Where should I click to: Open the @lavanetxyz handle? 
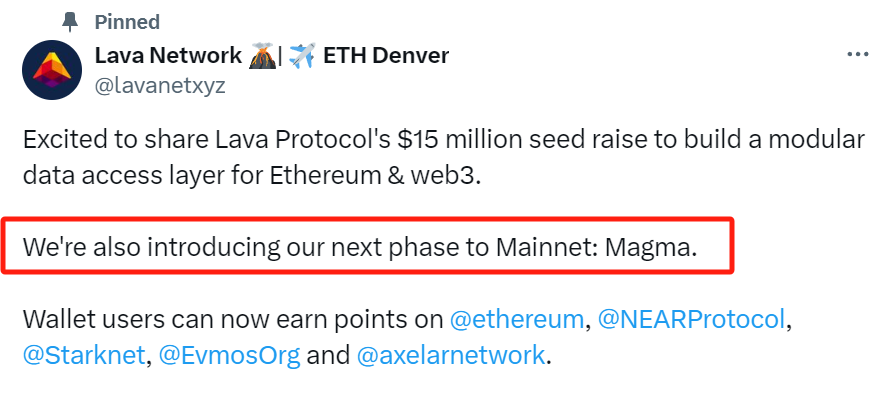point(160,86)
